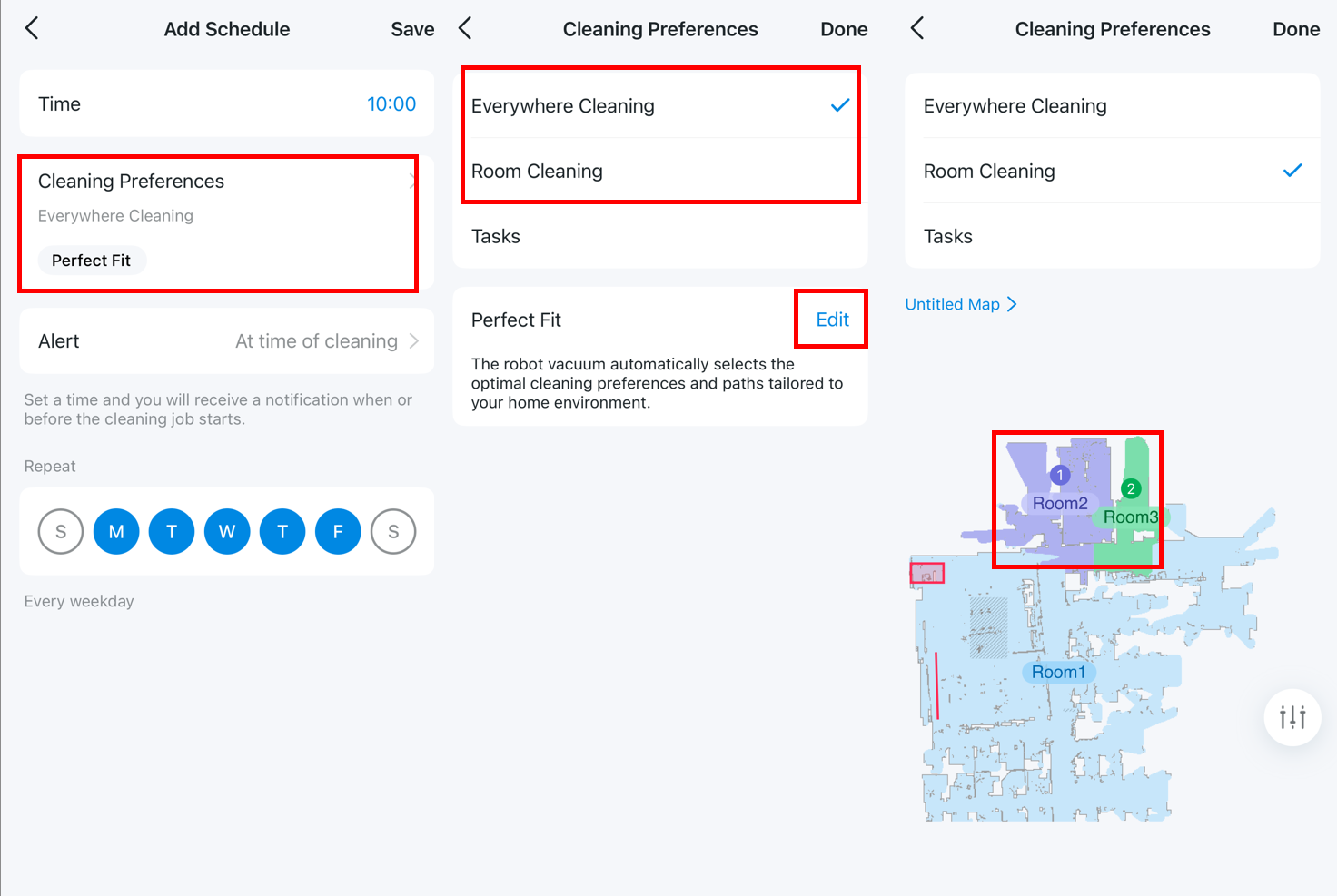The height and width of the screenshot is (896, 1337).
Task: Open the Tasks menu item
Action: pos(495,236)
